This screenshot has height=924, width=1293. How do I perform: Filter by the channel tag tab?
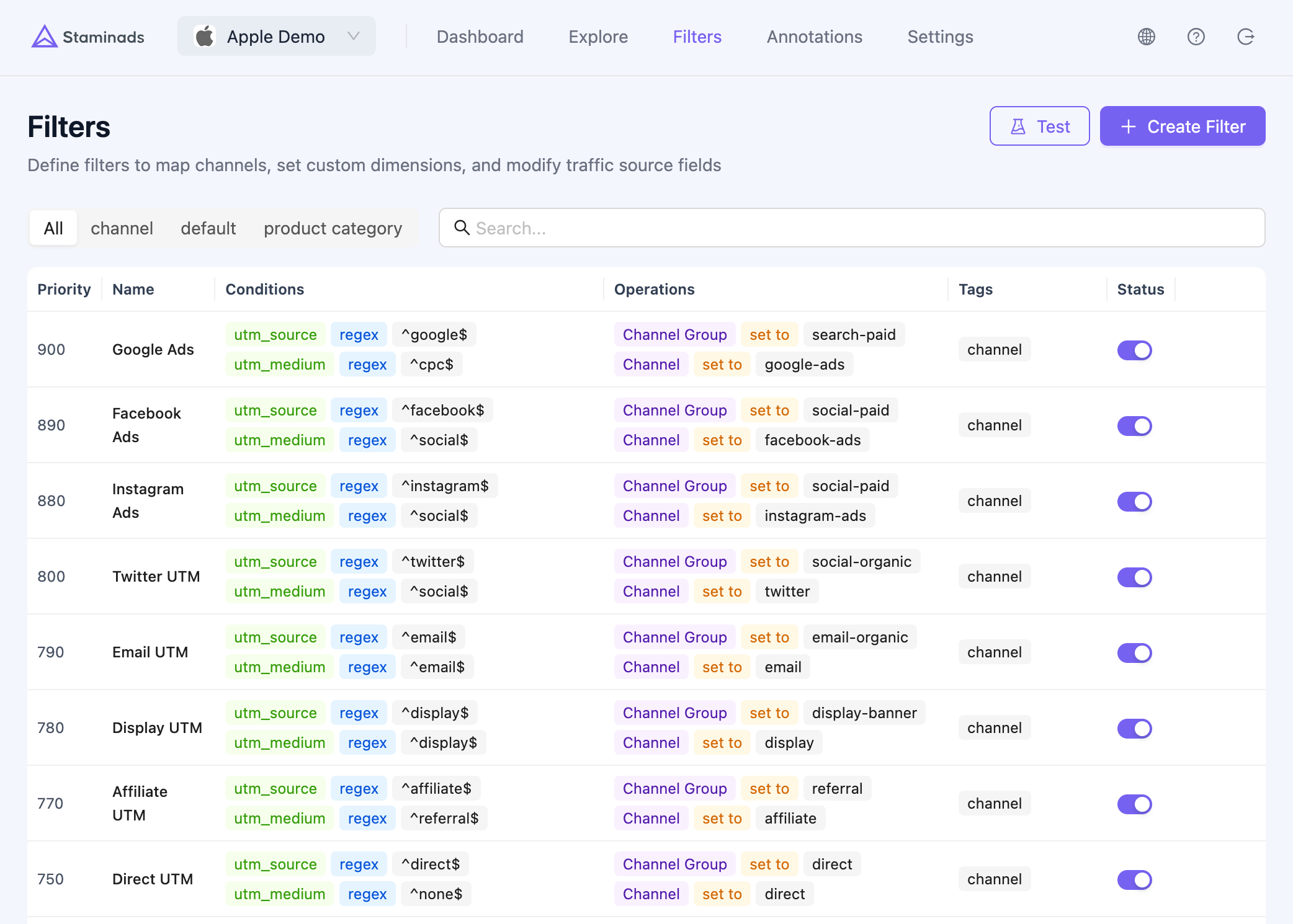(x=122, y=228)
